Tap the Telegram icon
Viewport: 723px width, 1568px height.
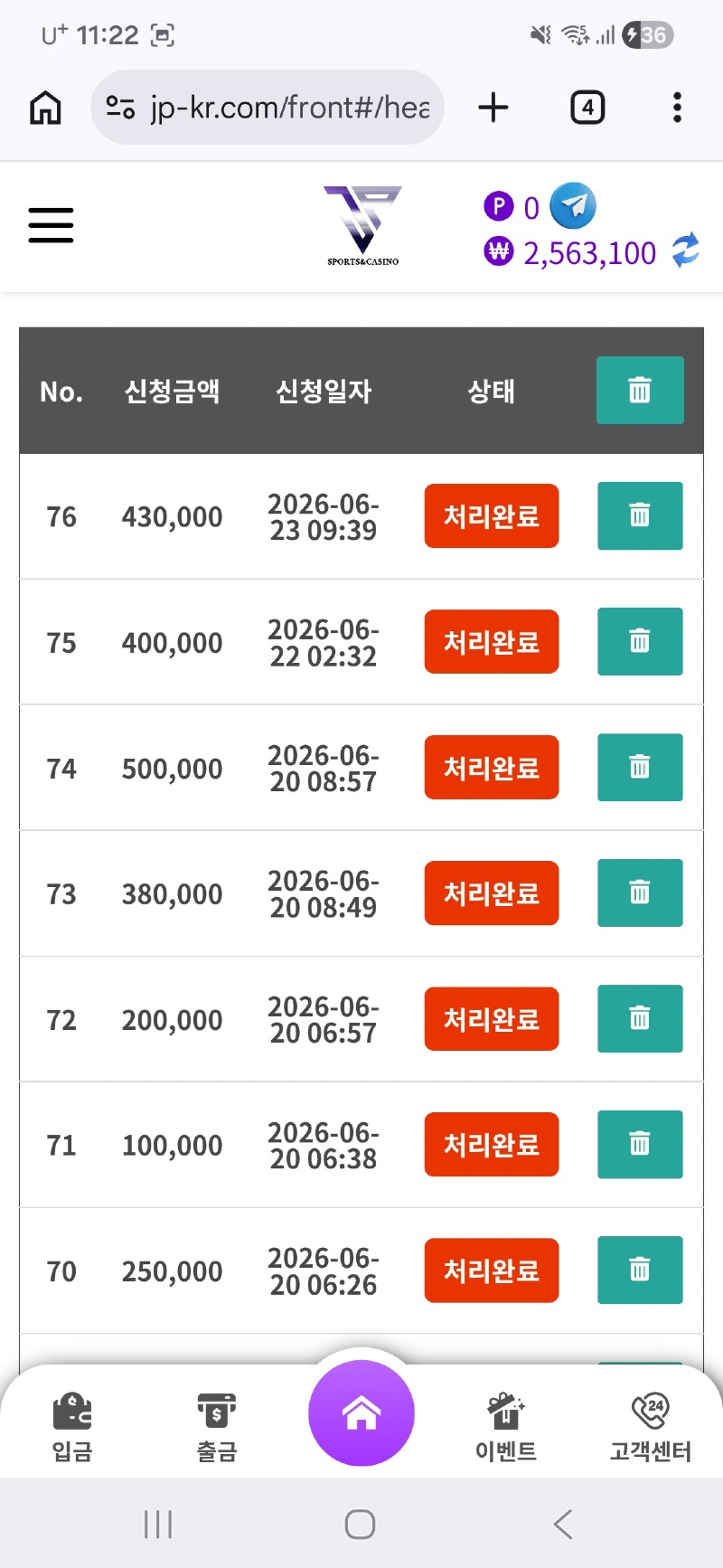tap(573, 205)
